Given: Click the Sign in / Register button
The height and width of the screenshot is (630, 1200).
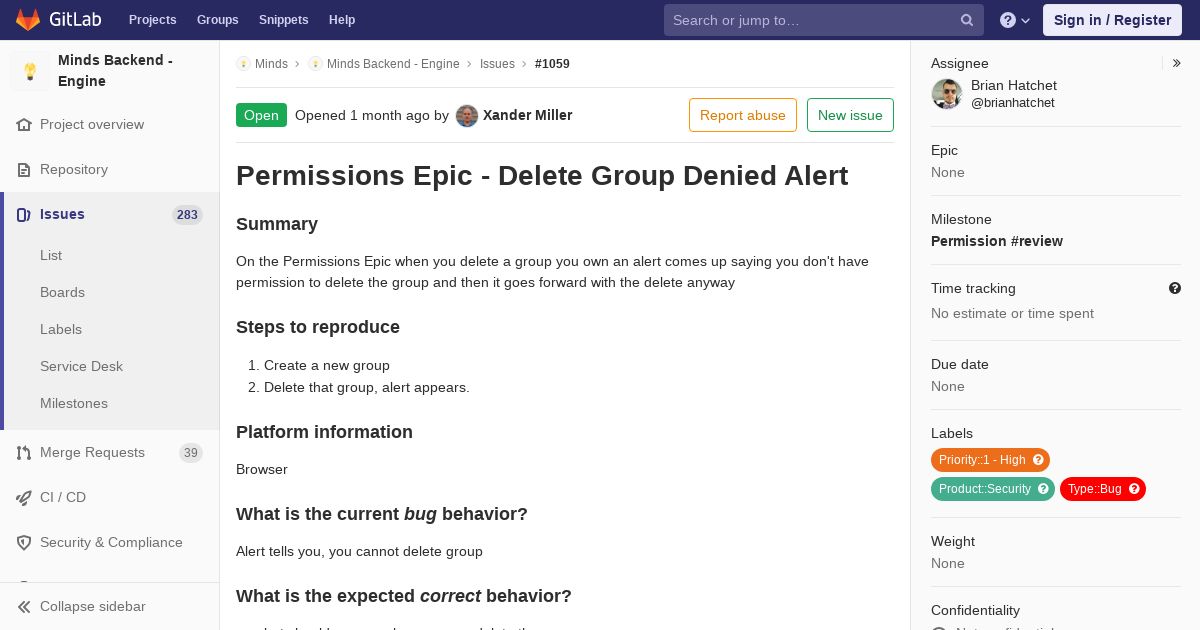Looking at the screenshot, I should [x=1112, y=20].
